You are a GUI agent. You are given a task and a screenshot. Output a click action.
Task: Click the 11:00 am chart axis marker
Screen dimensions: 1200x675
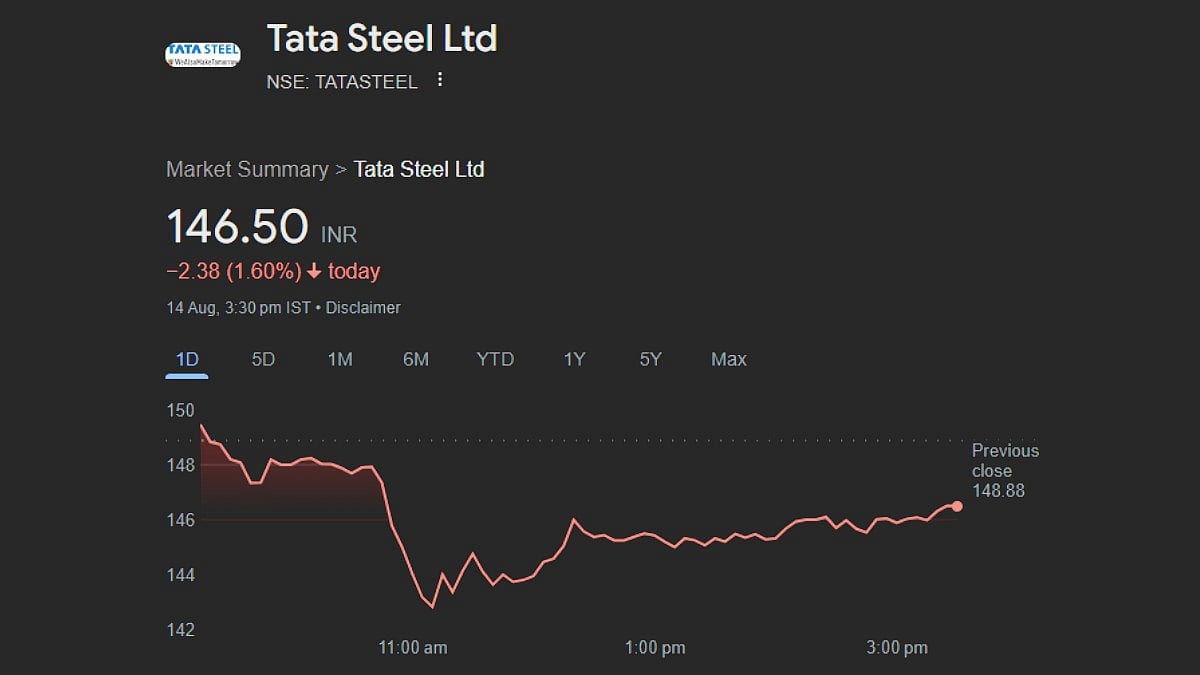(413, 648)
